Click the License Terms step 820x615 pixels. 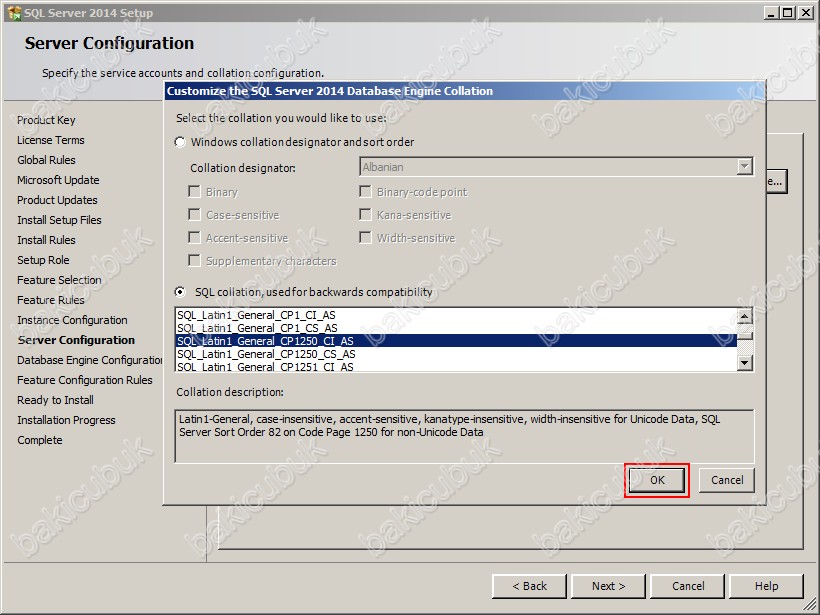(x=51, y=140)
